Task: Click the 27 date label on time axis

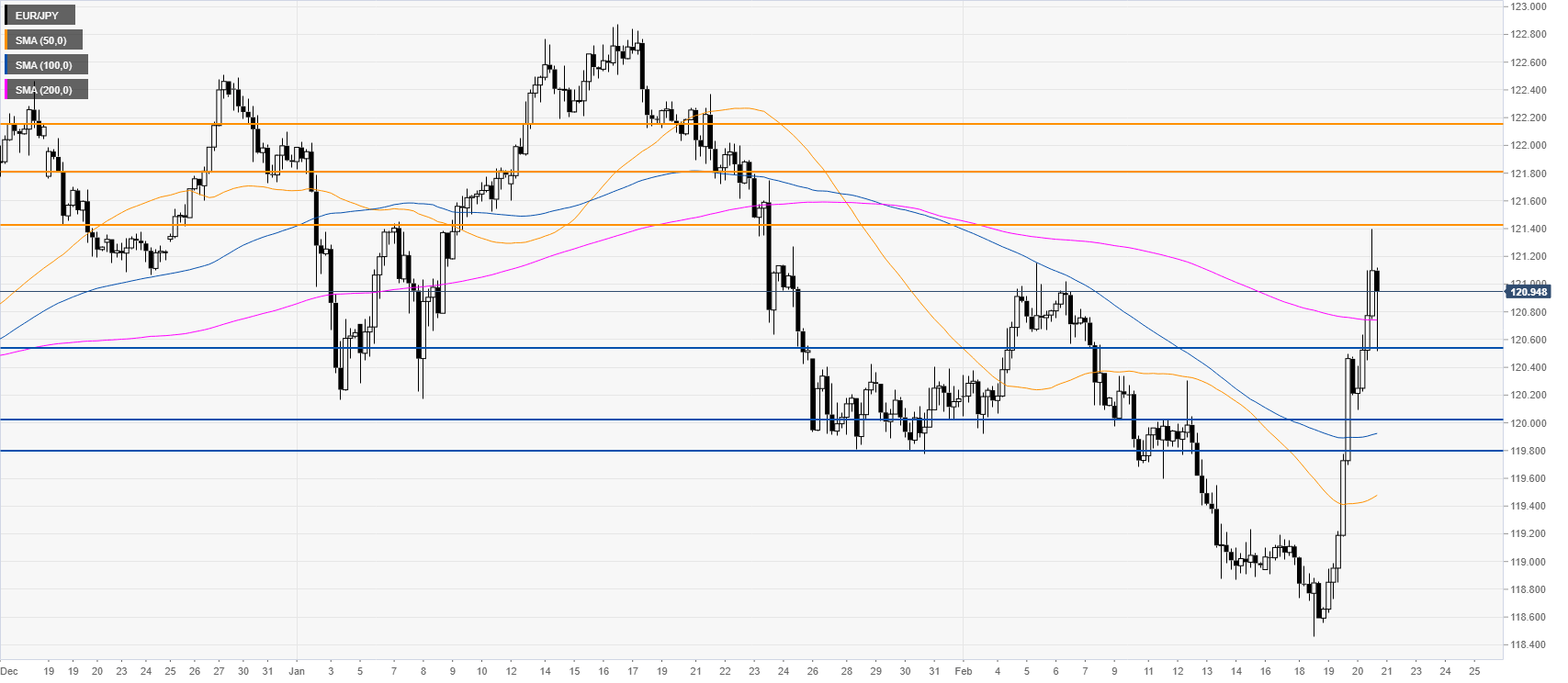Action: [219, 671]
